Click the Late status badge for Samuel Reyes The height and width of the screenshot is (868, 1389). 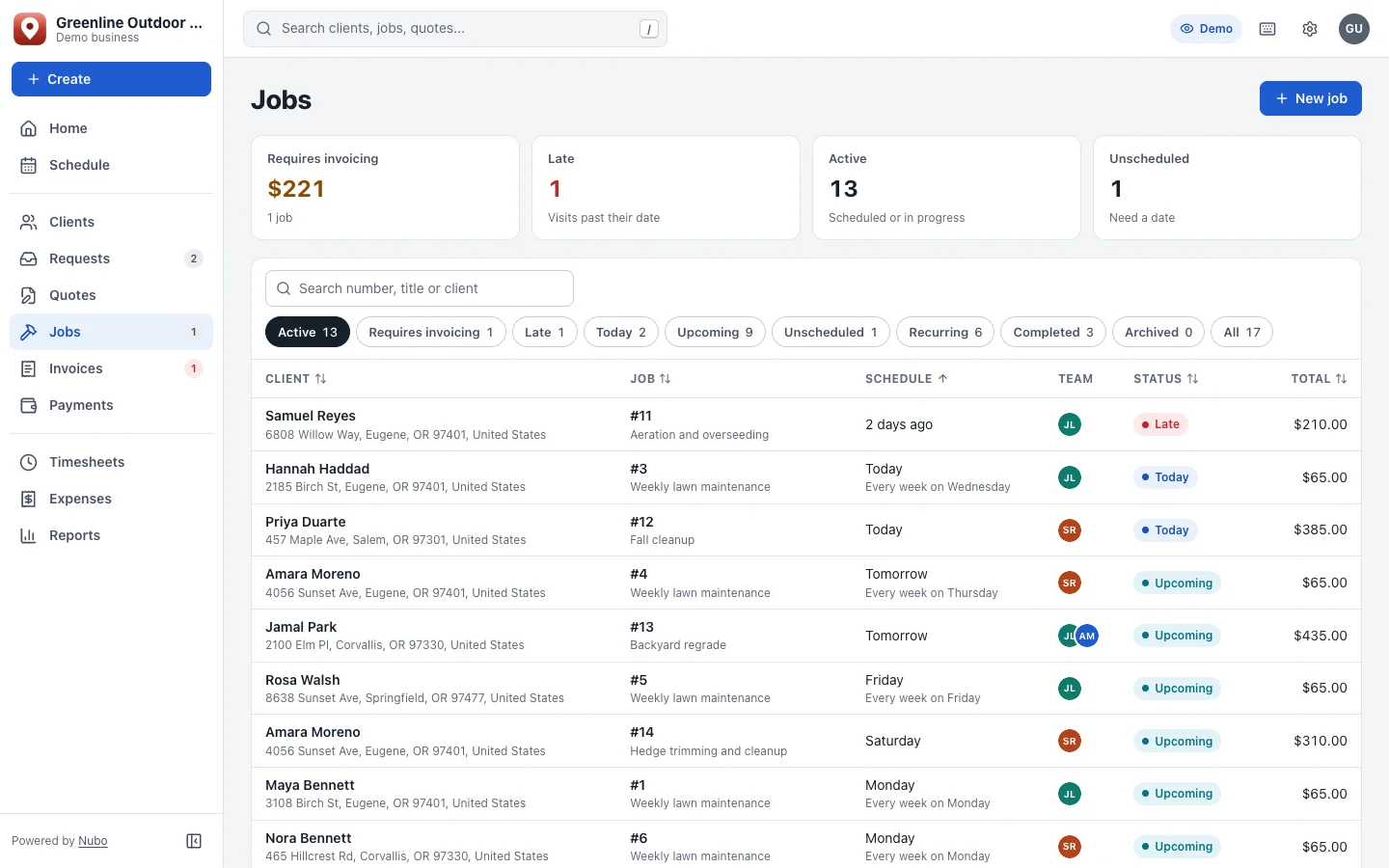coord(1160,424)
